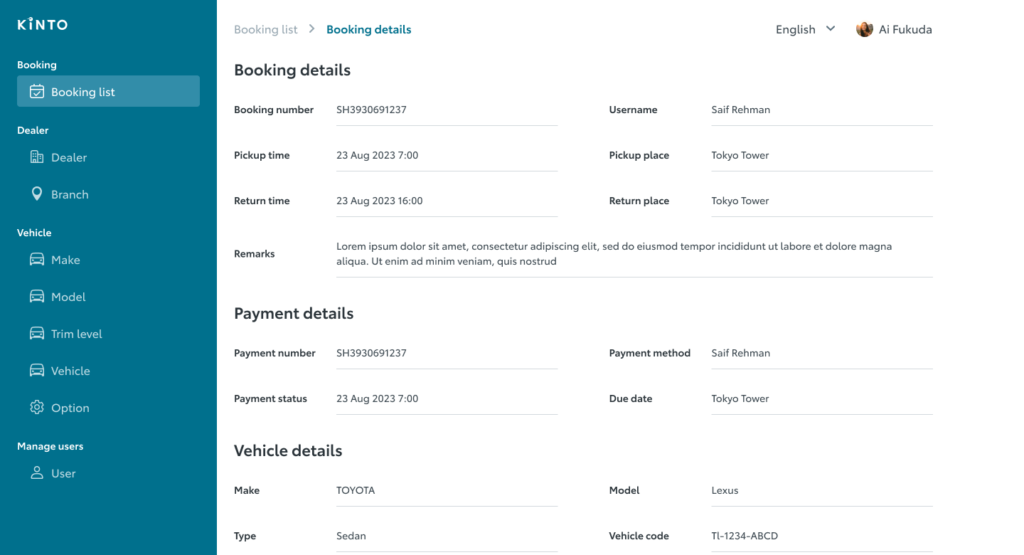Click the Trim level car icon
The width and height of the screenshot is (1024, 555).
[37, 334]
